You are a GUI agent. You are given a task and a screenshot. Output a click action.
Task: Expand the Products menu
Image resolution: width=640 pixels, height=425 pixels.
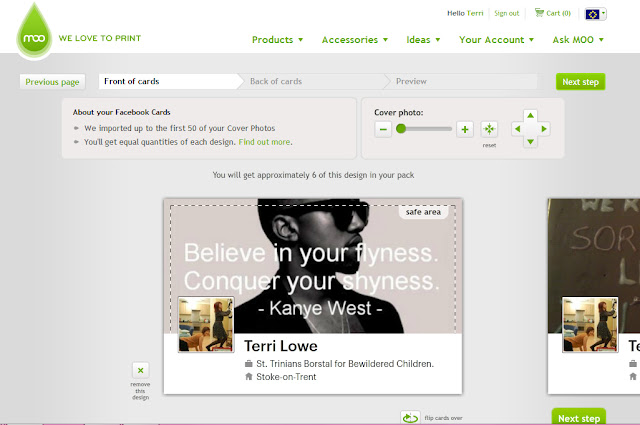click(x=277, y=40)
